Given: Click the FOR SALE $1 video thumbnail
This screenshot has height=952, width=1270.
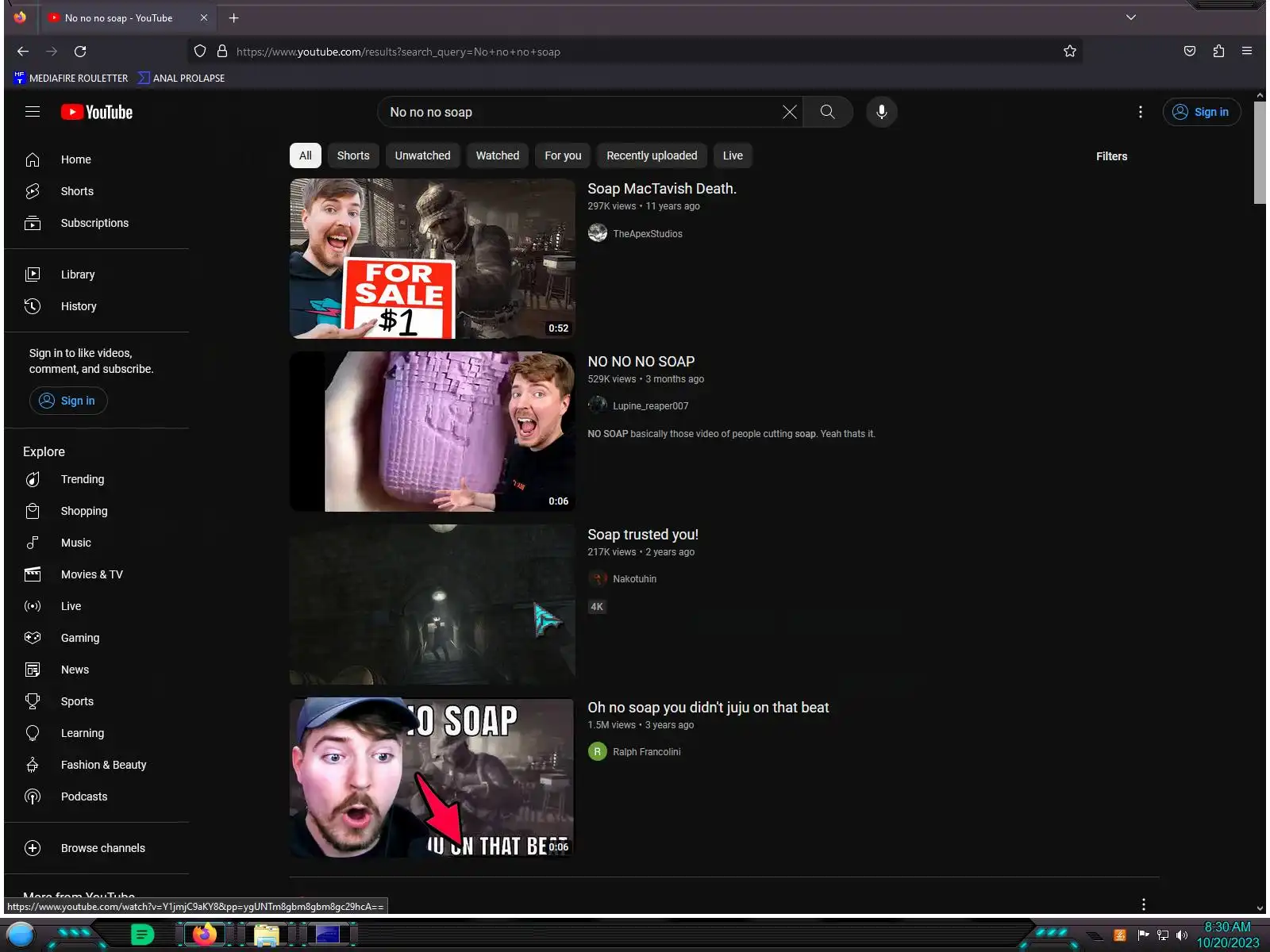Looking at the screenshot, I should pyautogui.click(x=433, y=259).
